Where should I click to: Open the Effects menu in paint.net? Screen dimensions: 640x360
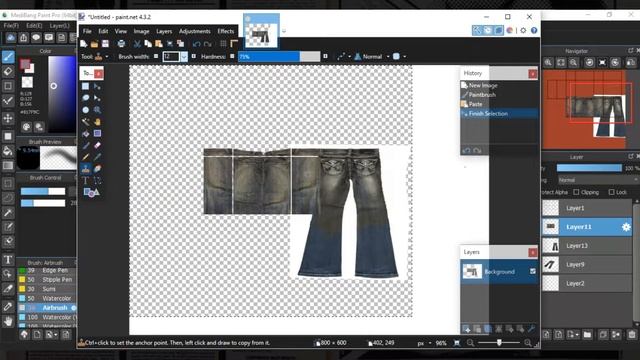point(225,31)
